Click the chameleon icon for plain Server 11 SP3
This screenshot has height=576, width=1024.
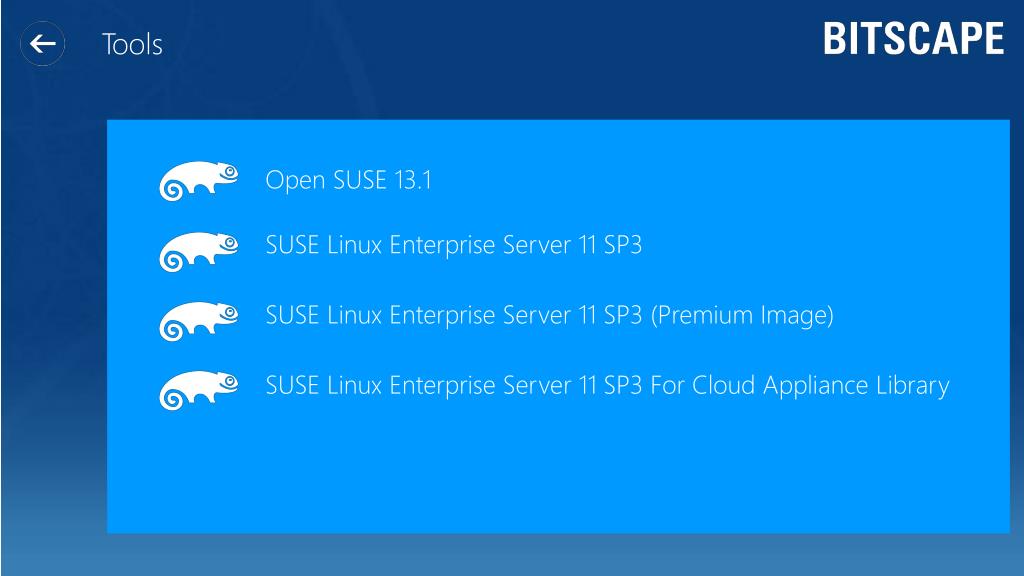(x=199, y=251)
